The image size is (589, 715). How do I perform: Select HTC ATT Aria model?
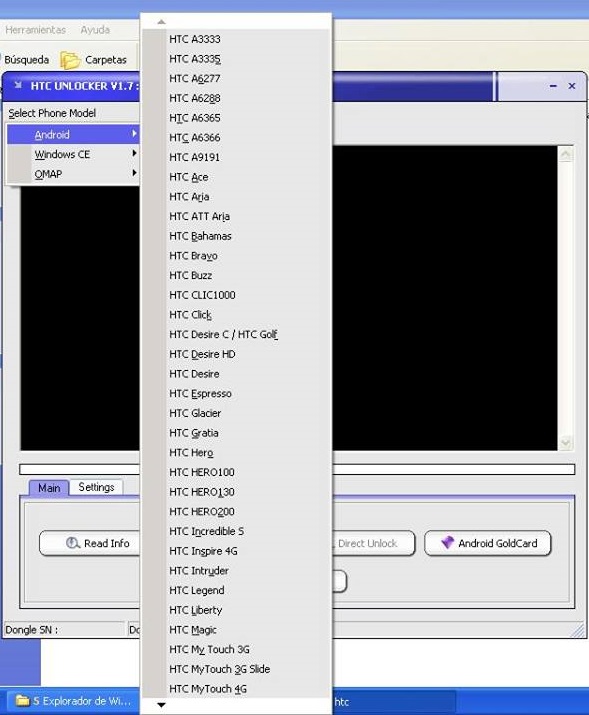pos(236,216)
